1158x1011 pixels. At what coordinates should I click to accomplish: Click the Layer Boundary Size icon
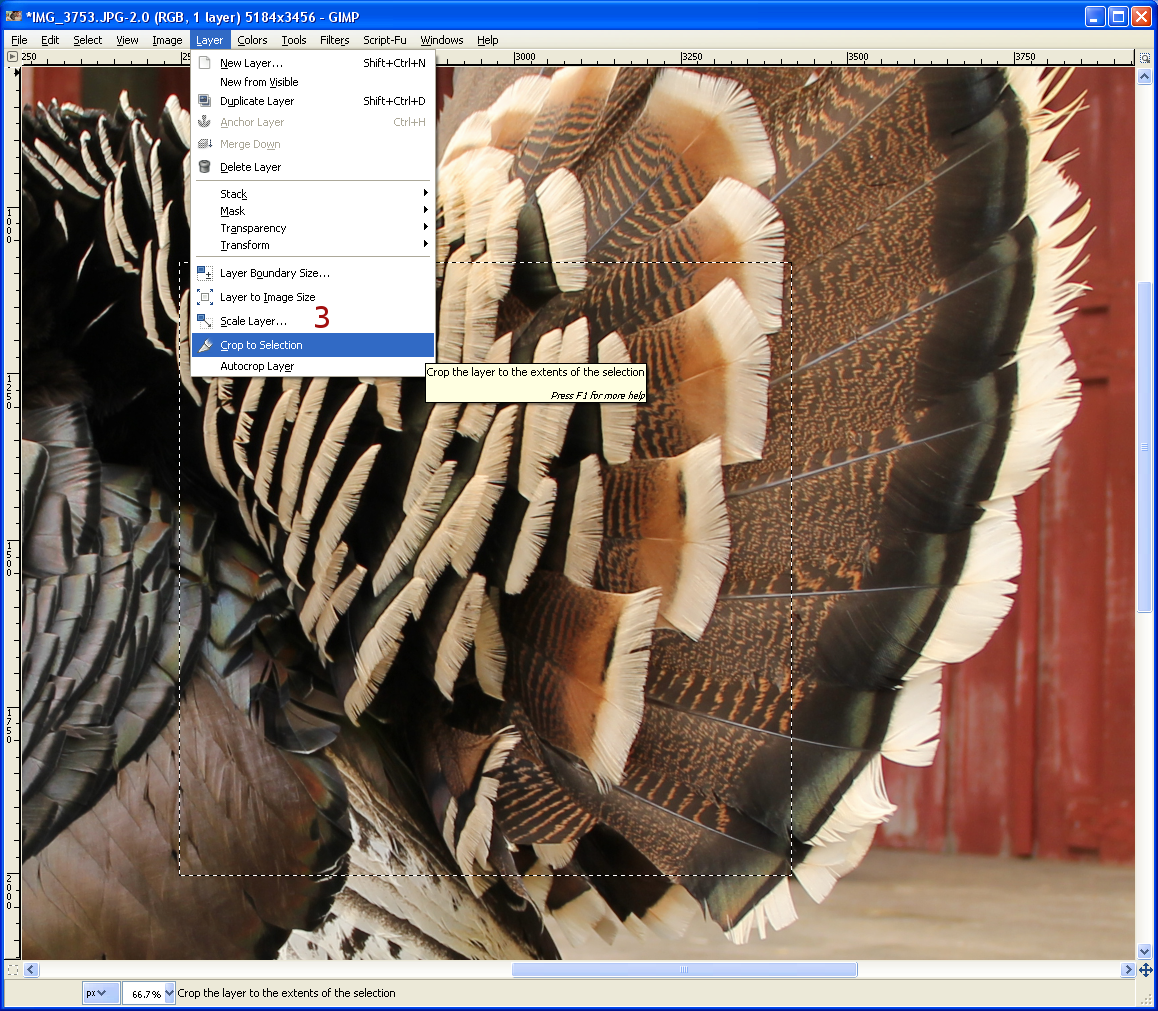[205, 273]
